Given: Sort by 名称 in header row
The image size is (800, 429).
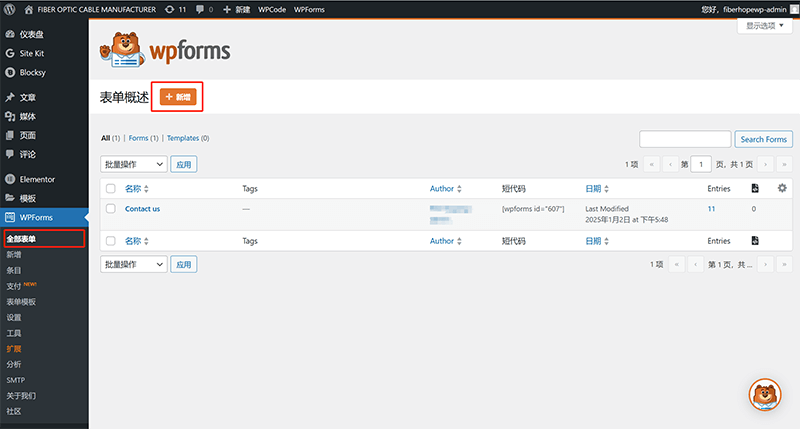Looking at the screenshot, I should pyautogui.click(x=137, y=188).
